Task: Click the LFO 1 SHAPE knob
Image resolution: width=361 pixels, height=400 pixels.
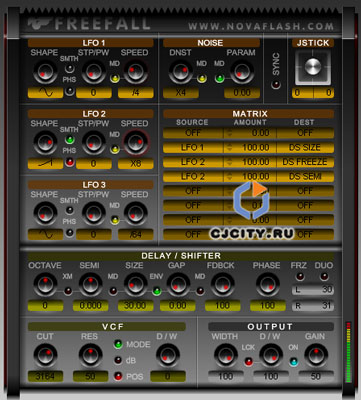Action: tap(45, 72)
